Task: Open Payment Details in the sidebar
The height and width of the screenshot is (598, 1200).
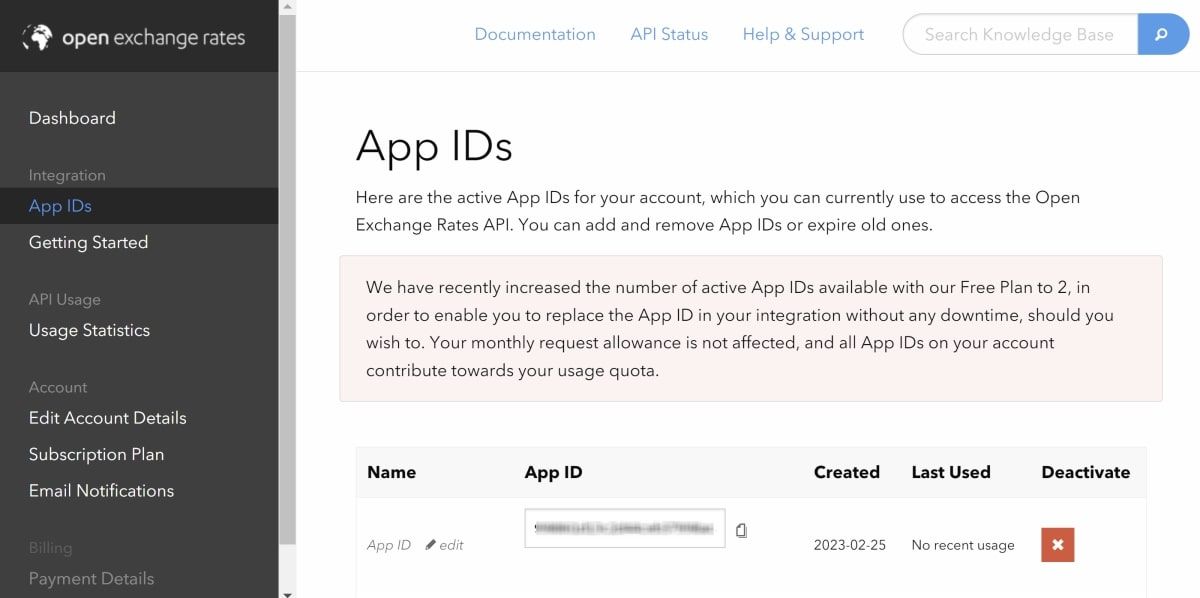Action: pyautogui.click(x=91, y=578)
